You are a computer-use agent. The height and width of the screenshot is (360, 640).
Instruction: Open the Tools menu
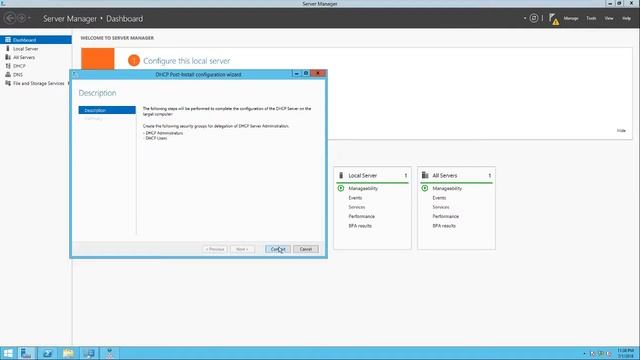point(591,18)
